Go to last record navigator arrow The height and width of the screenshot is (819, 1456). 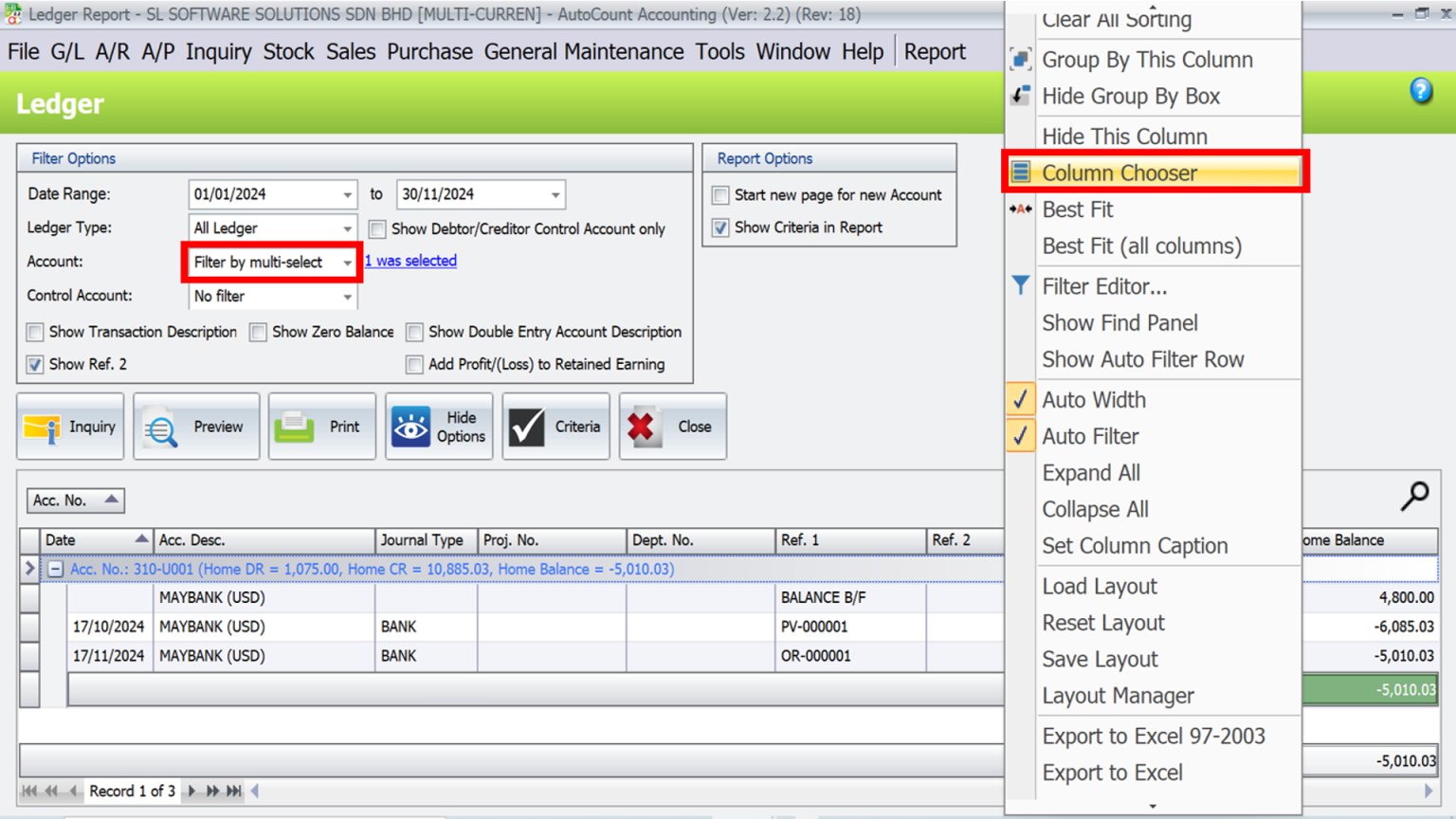click(x=233, y=791)
